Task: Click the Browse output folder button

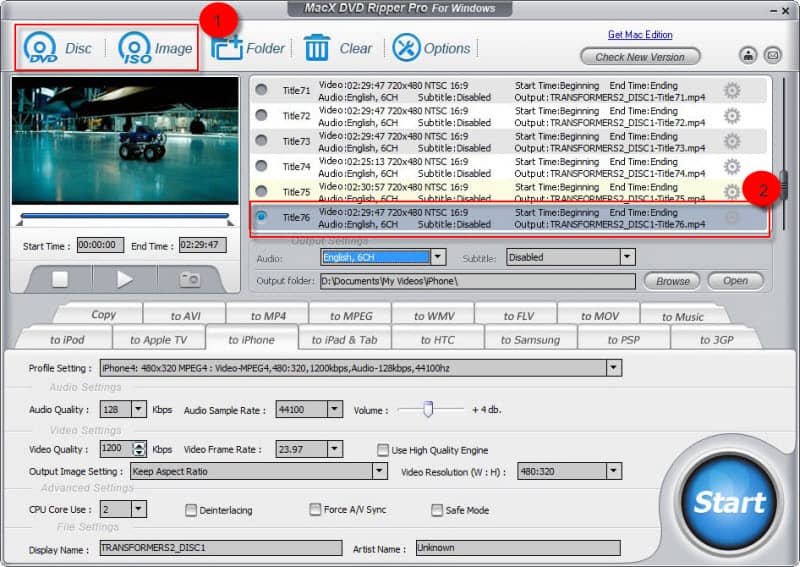Action: coord(672,281)
